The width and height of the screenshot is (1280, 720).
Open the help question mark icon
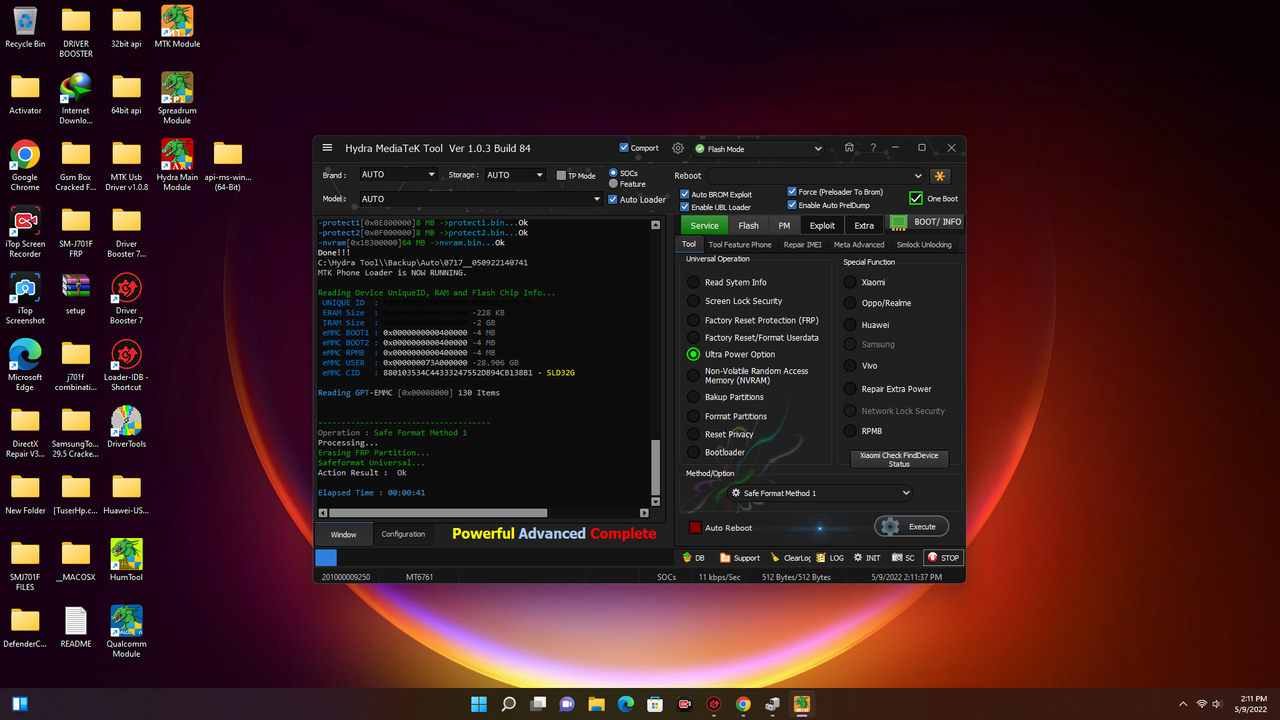[873, 148]
